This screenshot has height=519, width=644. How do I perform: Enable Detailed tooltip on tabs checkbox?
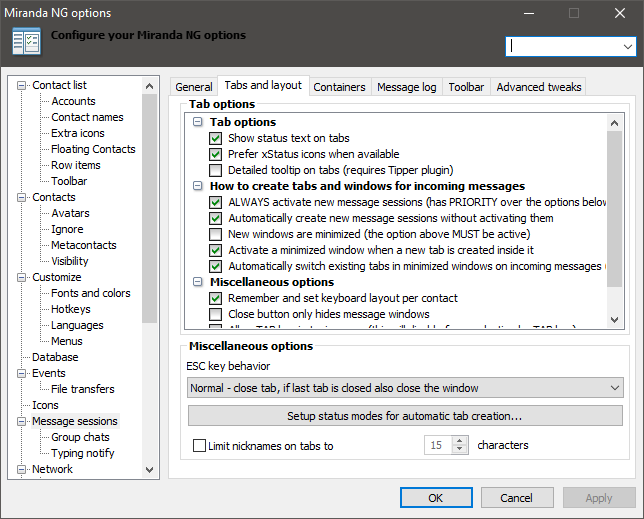click(215, 170)
